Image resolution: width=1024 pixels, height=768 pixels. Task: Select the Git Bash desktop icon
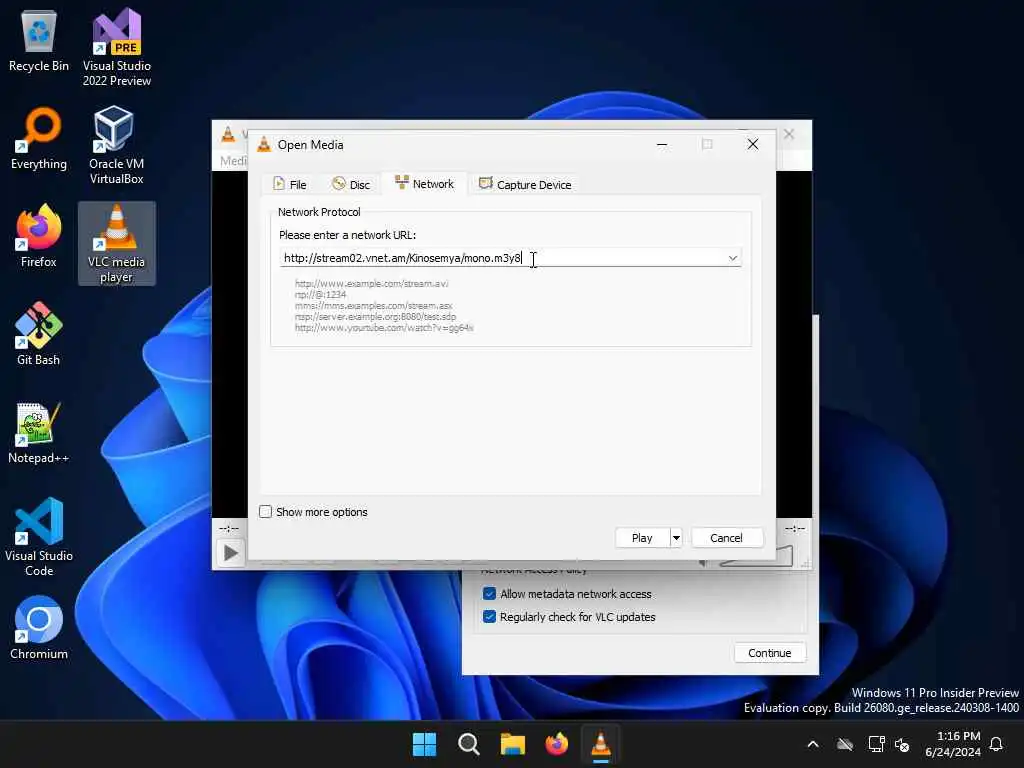coord(39,334)
